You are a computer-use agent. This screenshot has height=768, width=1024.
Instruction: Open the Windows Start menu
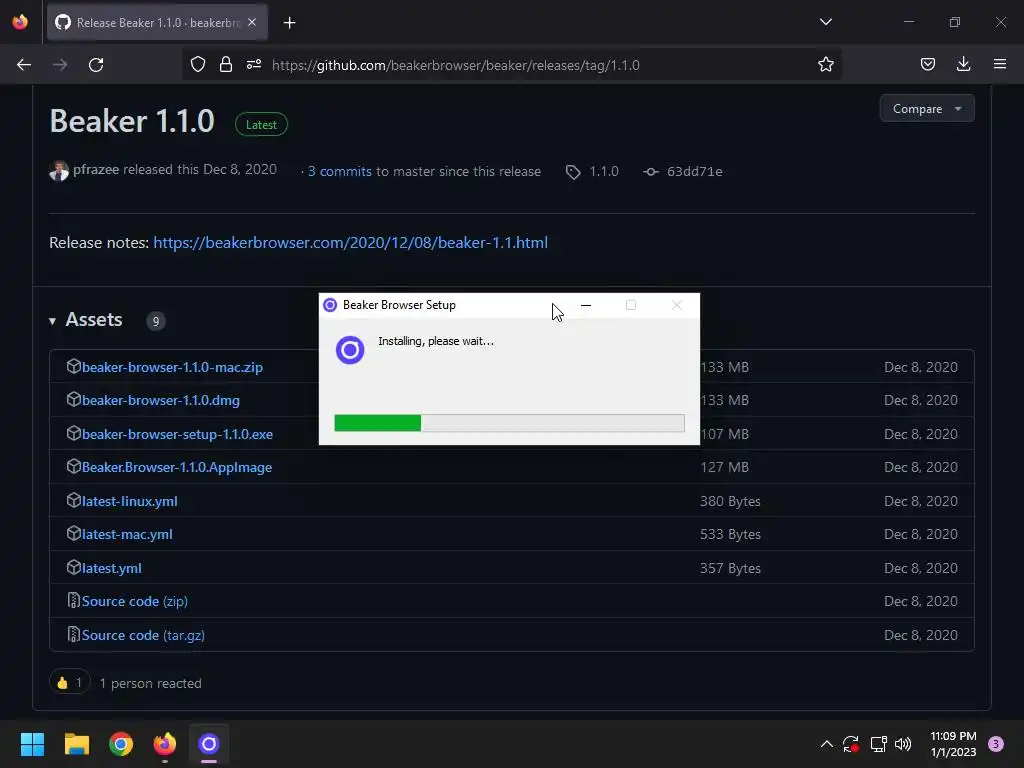33,744
